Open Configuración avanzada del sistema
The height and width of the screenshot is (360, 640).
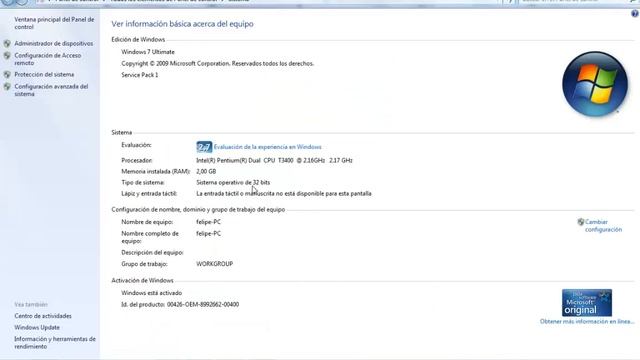point(51,90)
